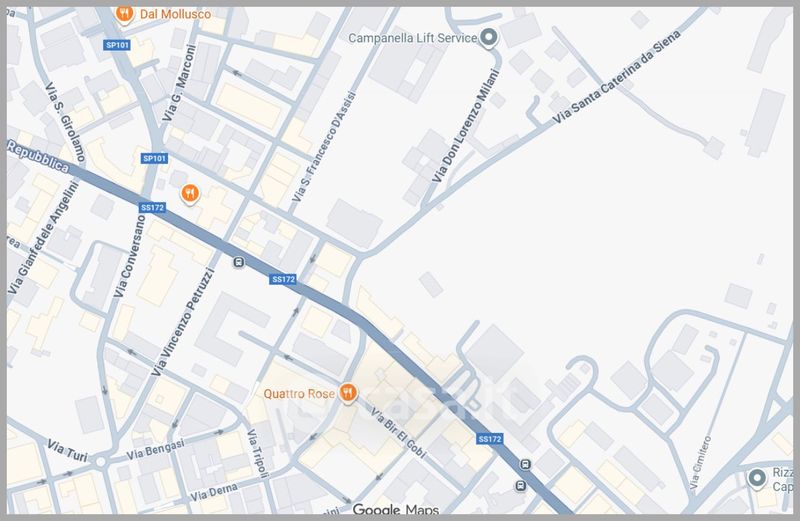Click the Quattro Rose name label
Image resolution: width=800 pixels, height=521 pixels.
click(x=299, y=393)
